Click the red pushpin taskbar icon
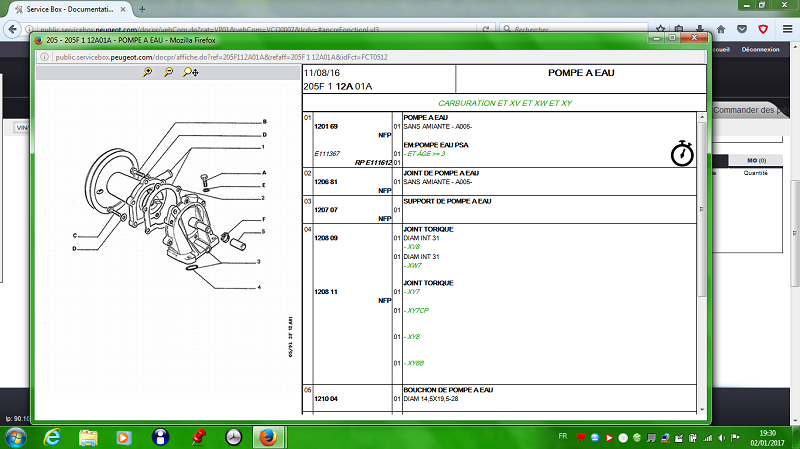This screenshot has width=800, height=449. [198, 438]
